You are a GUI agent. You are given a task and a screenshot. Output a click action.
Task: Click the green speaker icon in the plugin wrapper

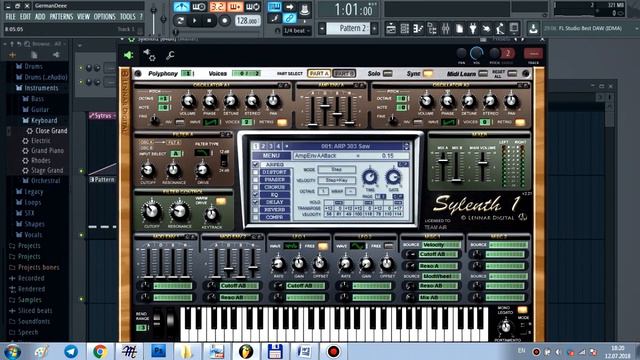coord(129,55)
